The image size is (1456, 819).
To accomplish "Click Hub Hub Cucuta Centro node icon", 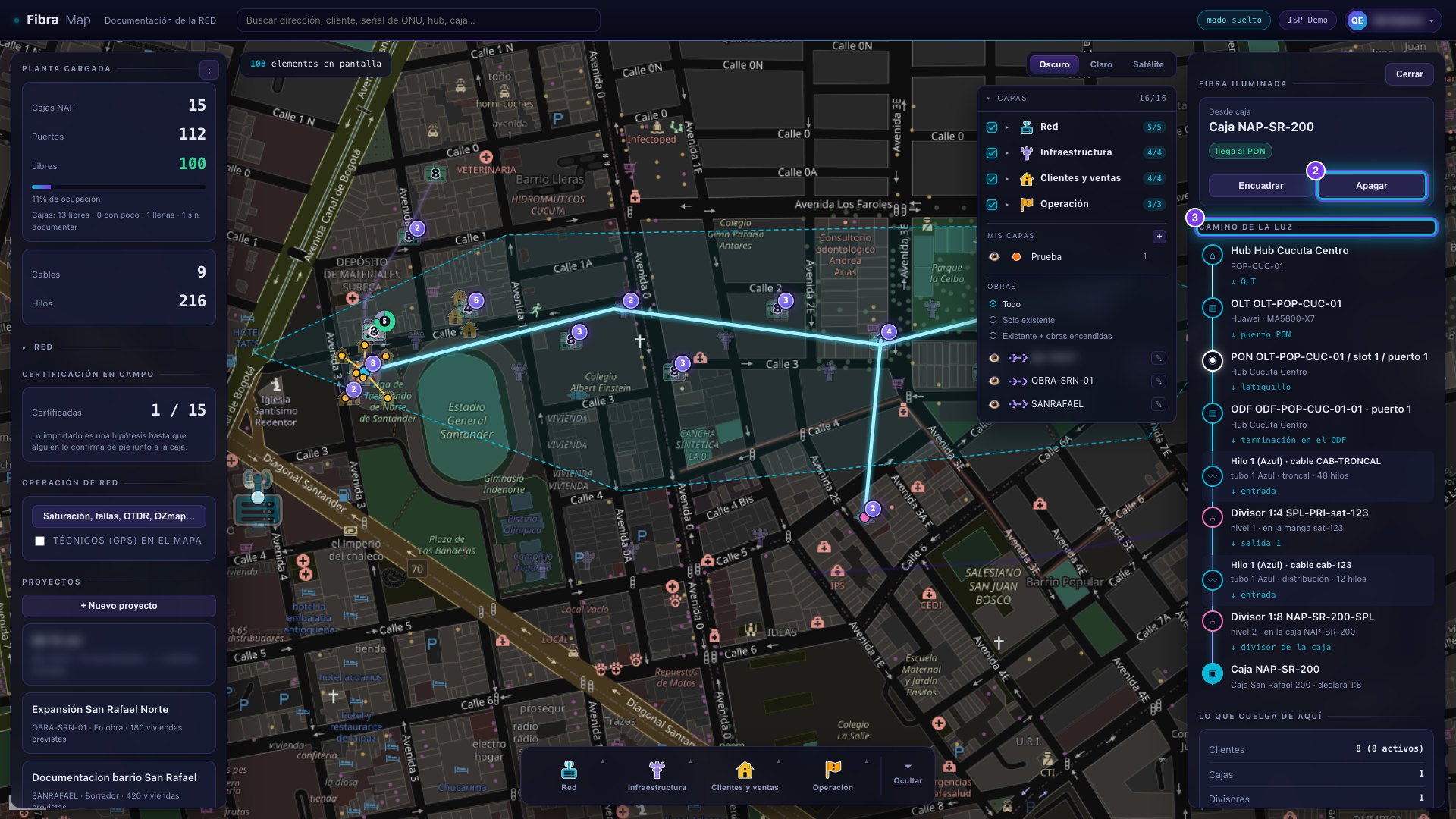I will pyautogui.click(x=1212, y=255).
